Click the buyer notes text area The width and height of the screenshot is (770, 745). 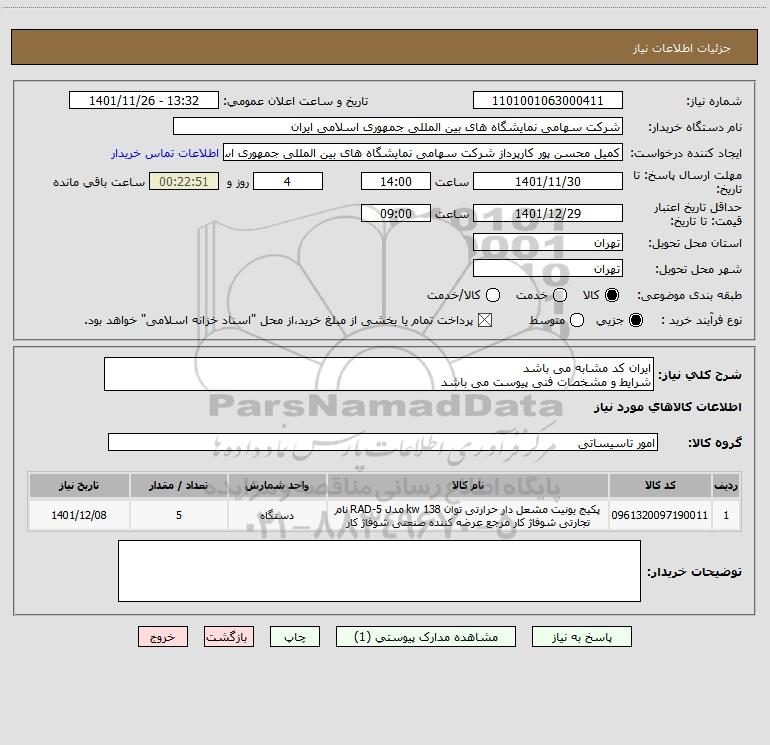coord(379,571)
